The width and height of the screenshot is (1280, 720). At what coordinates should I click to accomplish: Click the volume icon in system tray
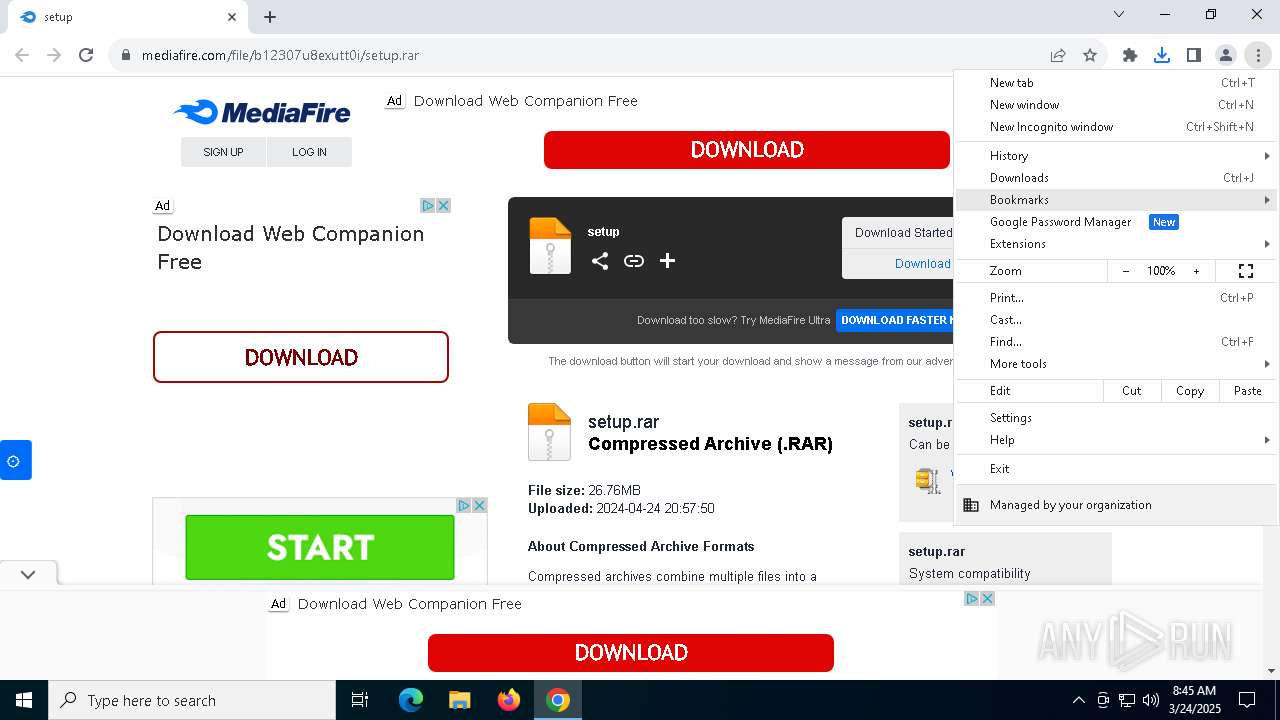1151,700
